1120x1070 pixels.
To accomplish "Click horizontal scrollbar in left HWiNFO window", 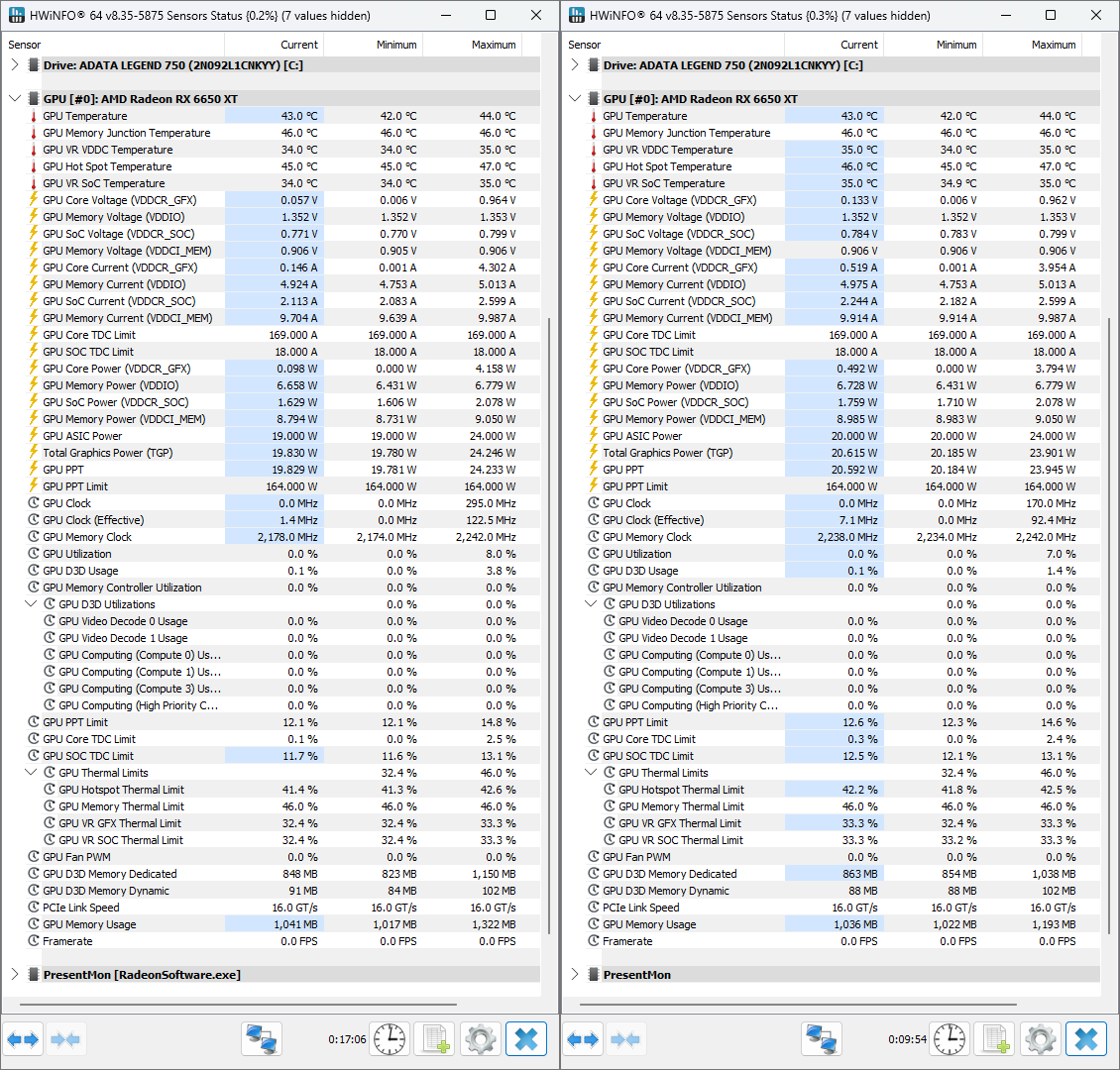I will (x=238, y=1005).
